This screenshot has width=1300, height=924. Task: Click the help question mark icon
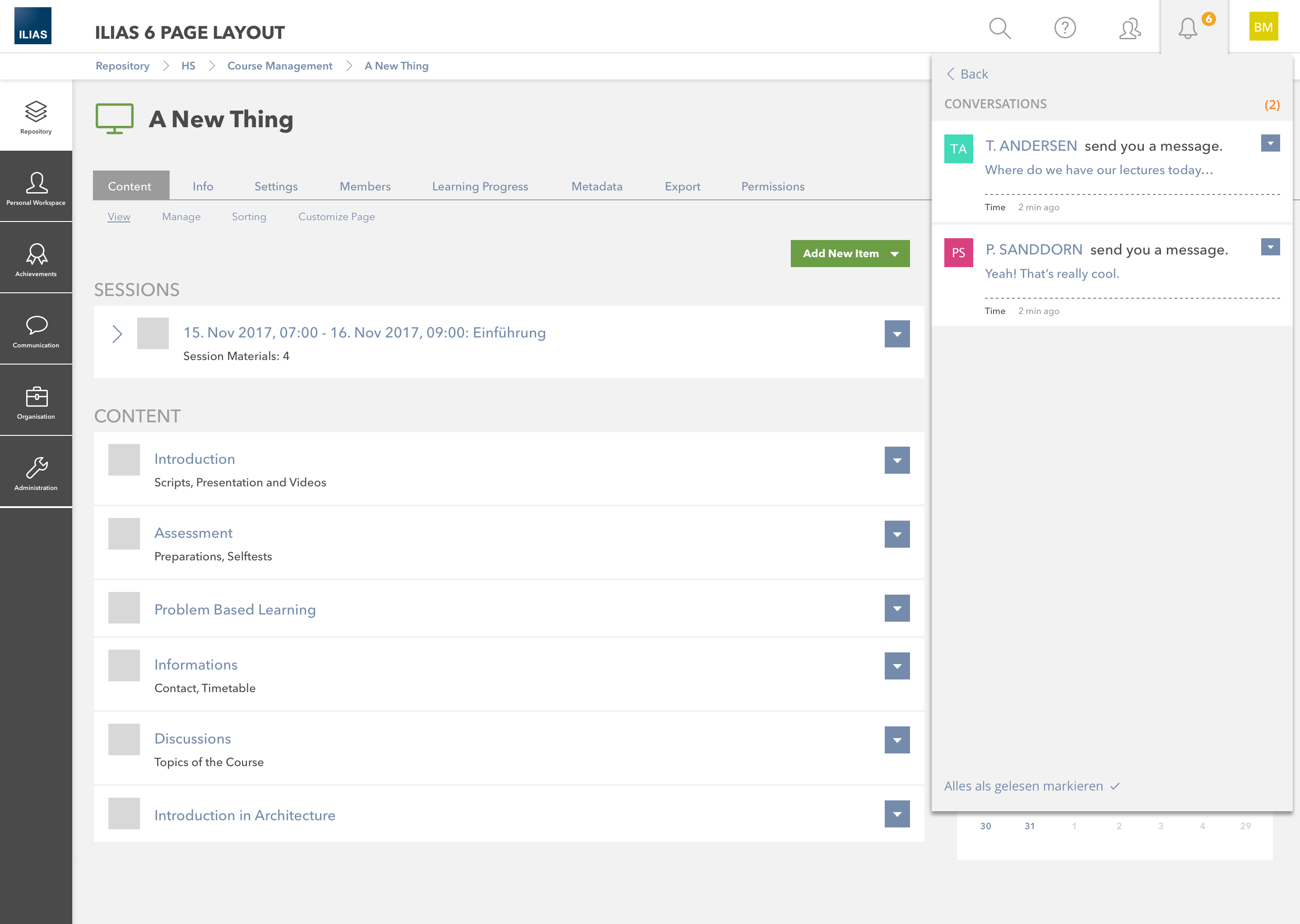(1064, 28)
